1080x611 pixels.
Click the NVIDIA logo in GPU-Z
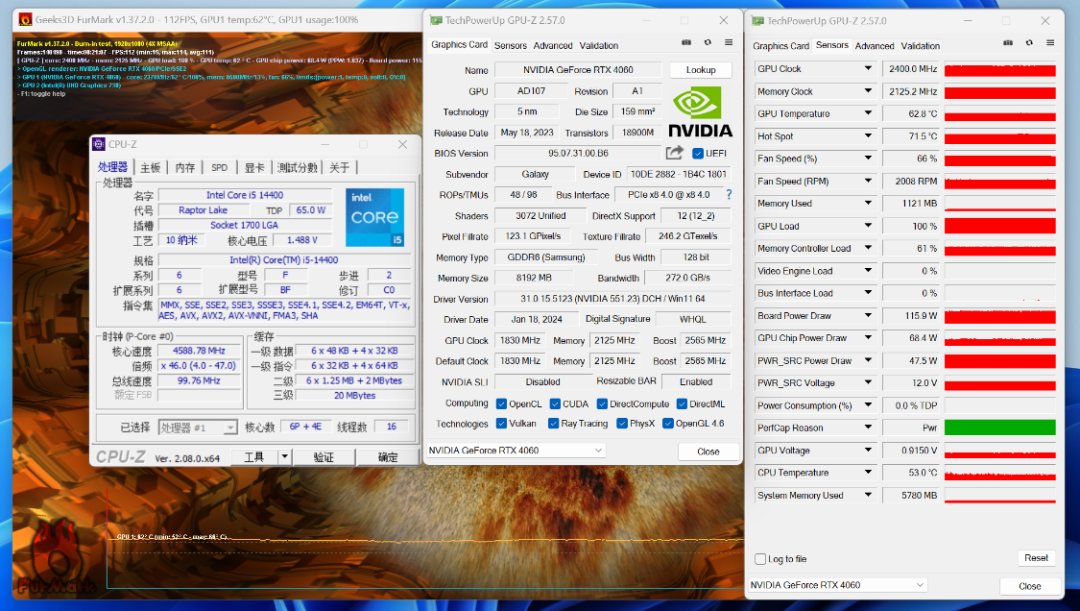(x=700, y=112)
